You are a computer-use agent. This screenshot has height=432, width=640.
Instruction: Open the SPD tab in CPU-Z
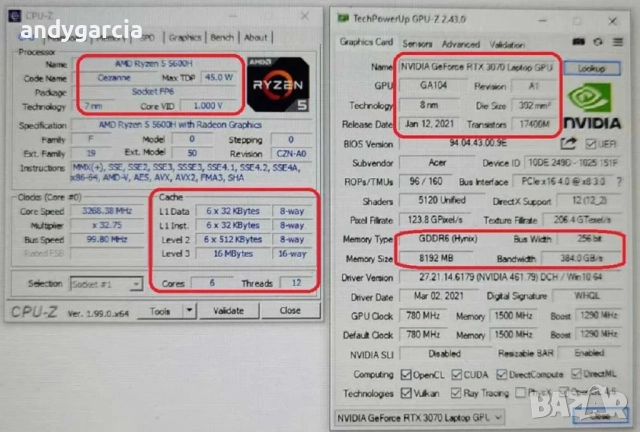point(147,38)
